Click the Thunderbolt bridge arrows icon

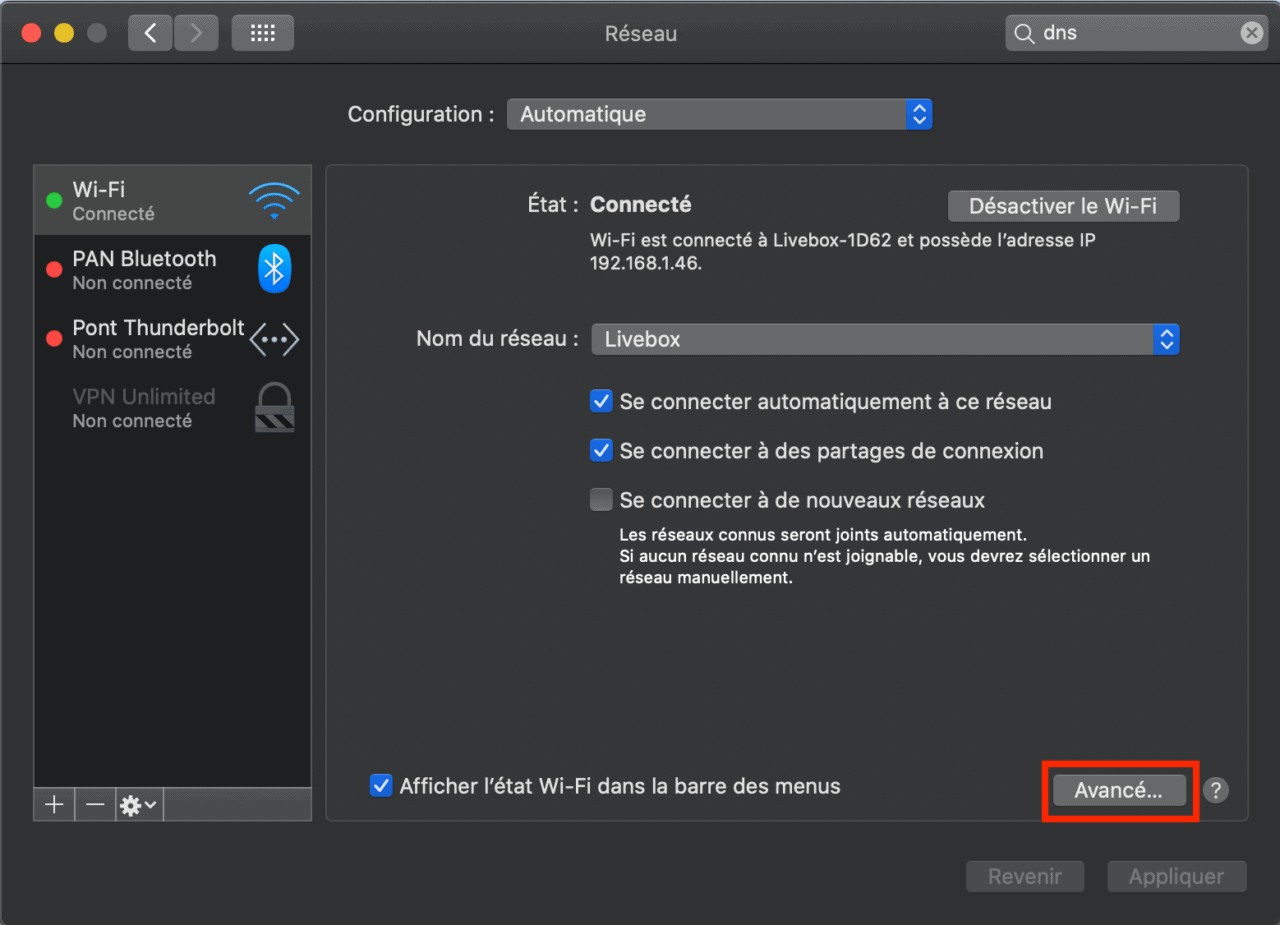tap(274, 339)
